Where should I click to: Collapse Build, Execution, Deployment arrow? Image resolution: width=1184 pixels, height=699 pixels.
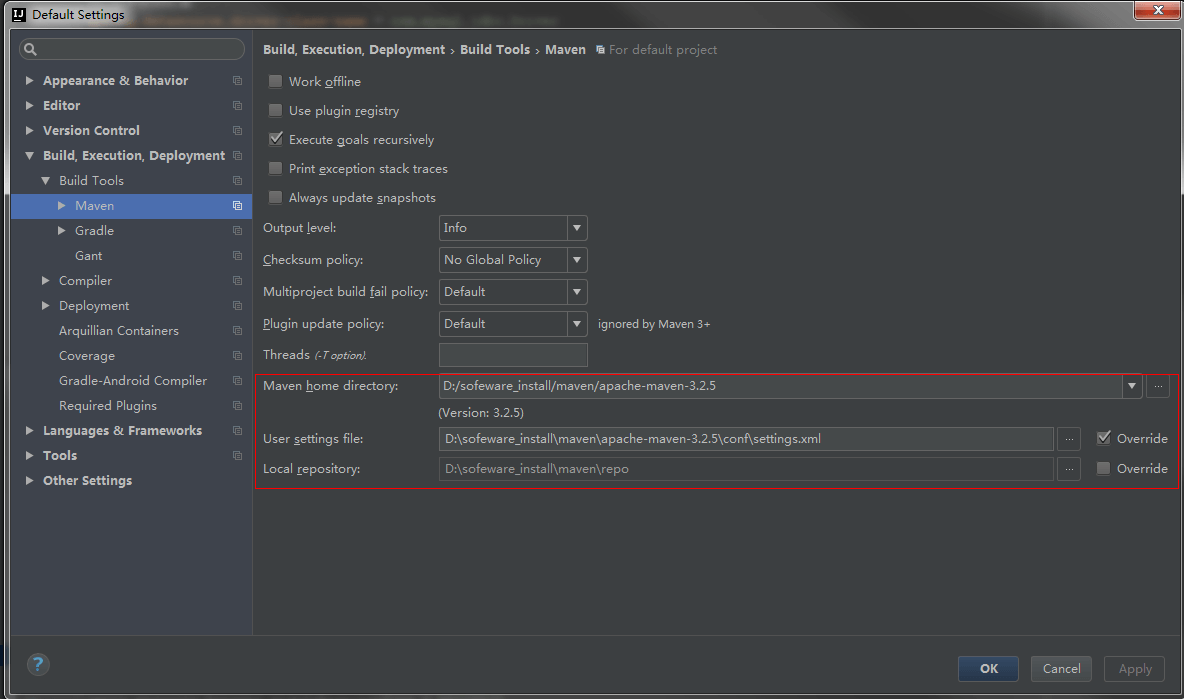[x=29, y=156]
